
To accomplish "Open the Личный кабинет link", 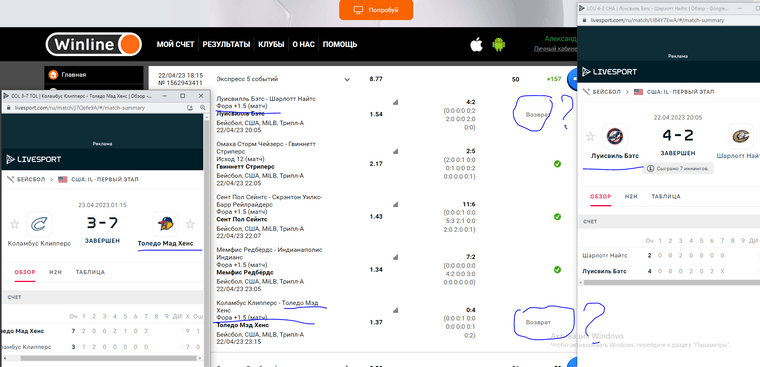I will [x=555, y=49].
